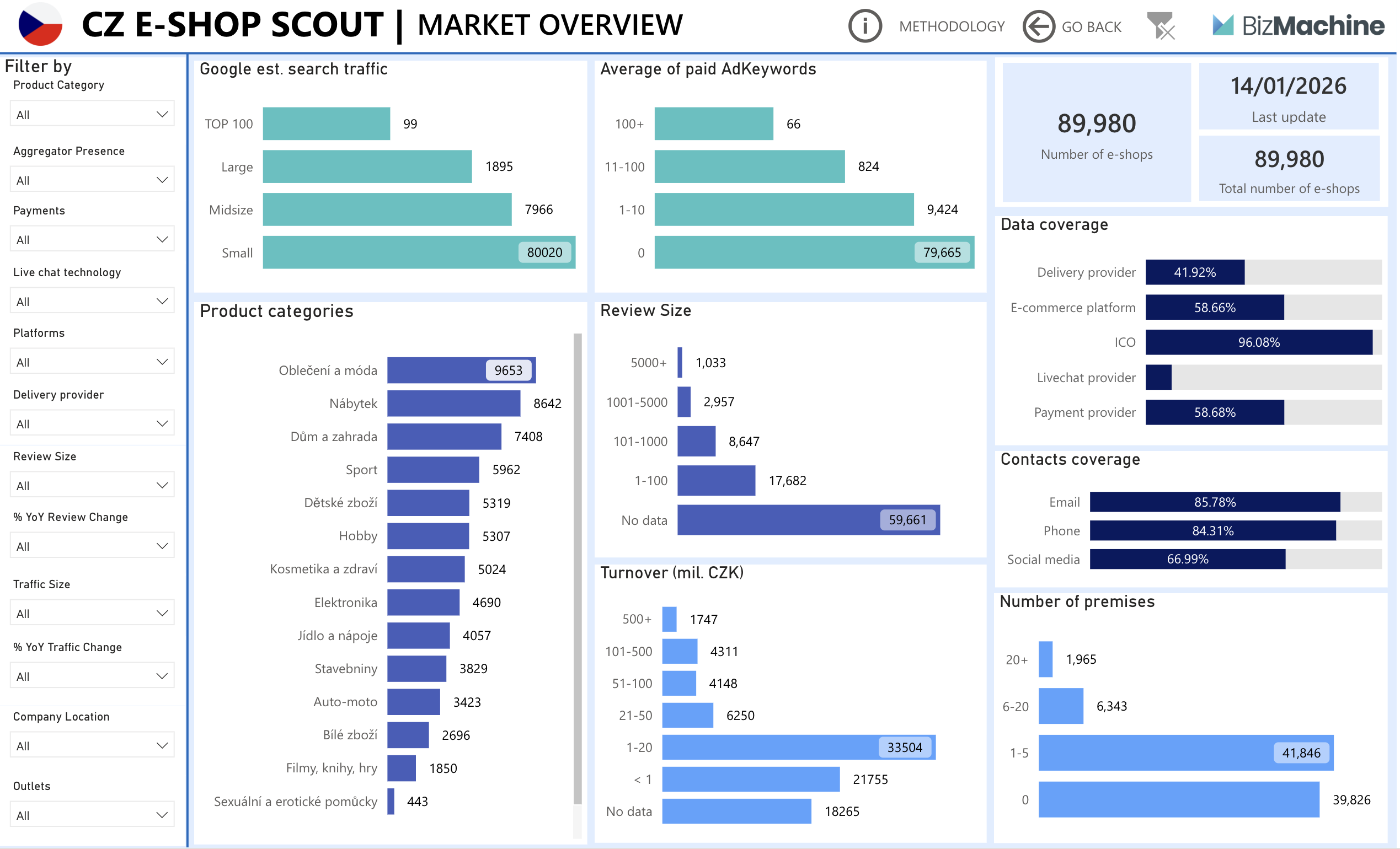Click the GO BACK button
Image resolution: width=1400 pixels, height=849 pixels.
point(1092,25)
